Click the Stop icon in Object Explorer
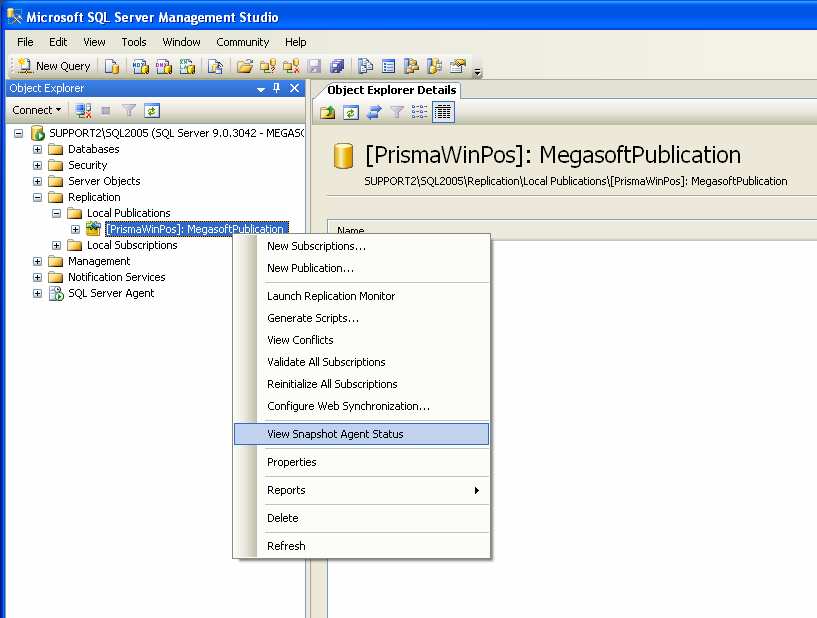 106,110
